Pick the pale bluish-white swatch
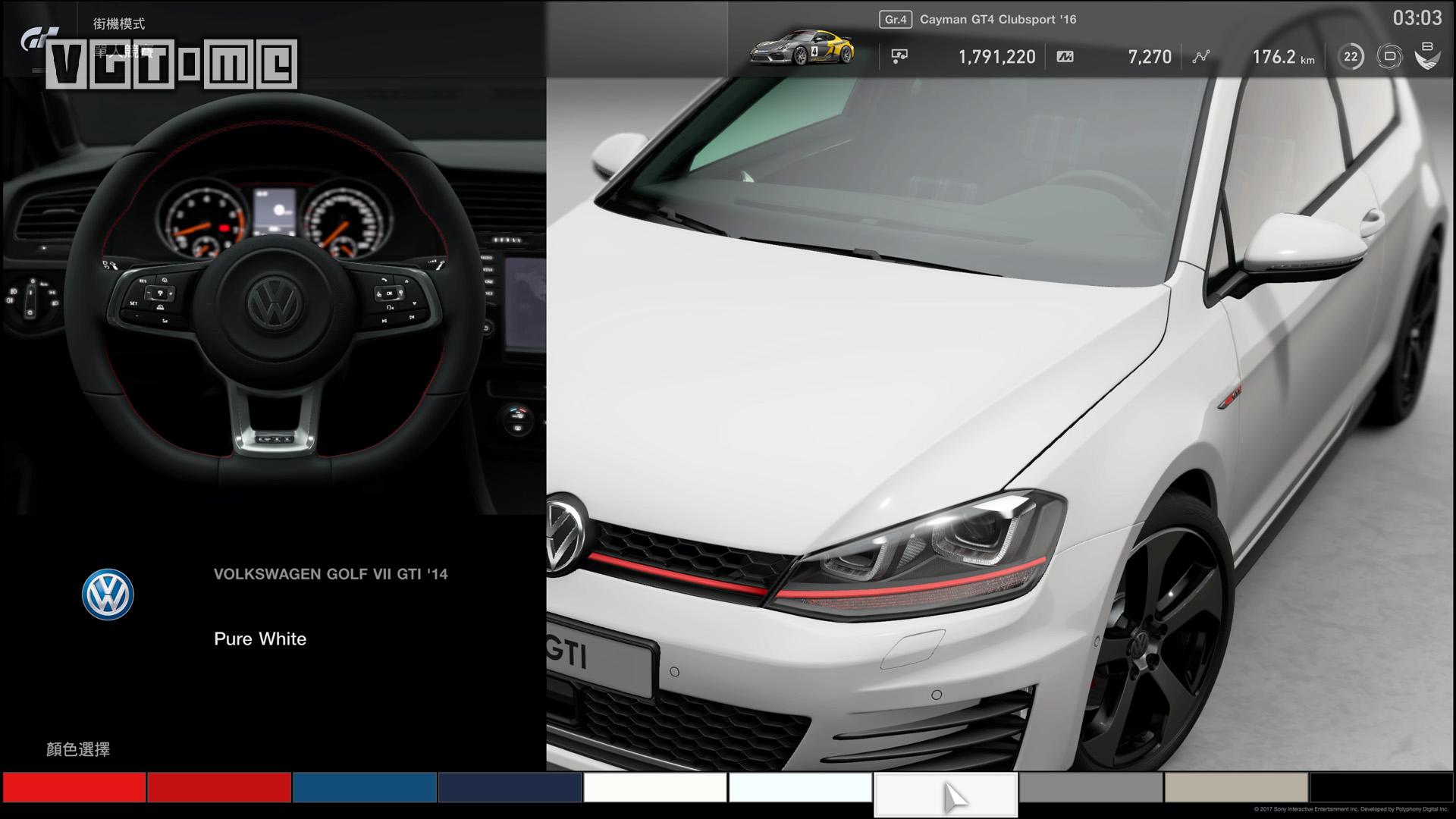The width and height of the screenshot is (1456, 819). [801, 787]
